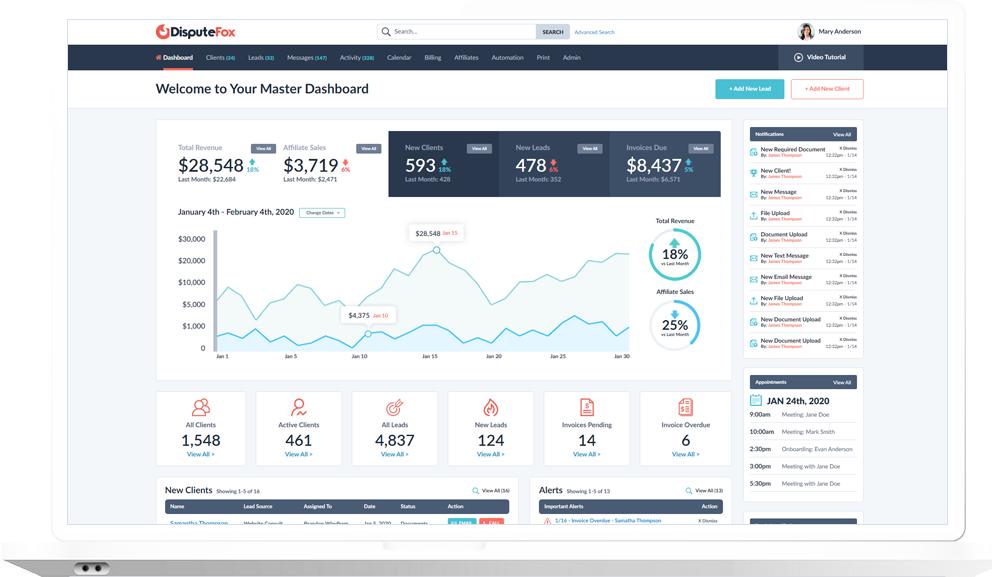Click the New Client! trophy notification icon

coord(753,173)
